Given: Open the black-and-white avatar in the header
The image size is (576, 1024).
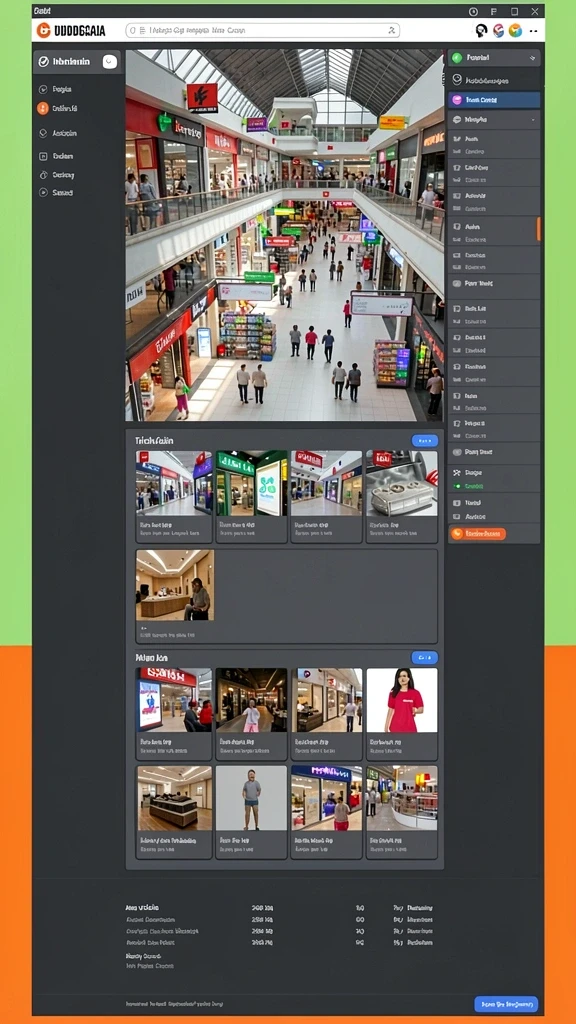Looking at the screenshot, I should tap(482, 30).
